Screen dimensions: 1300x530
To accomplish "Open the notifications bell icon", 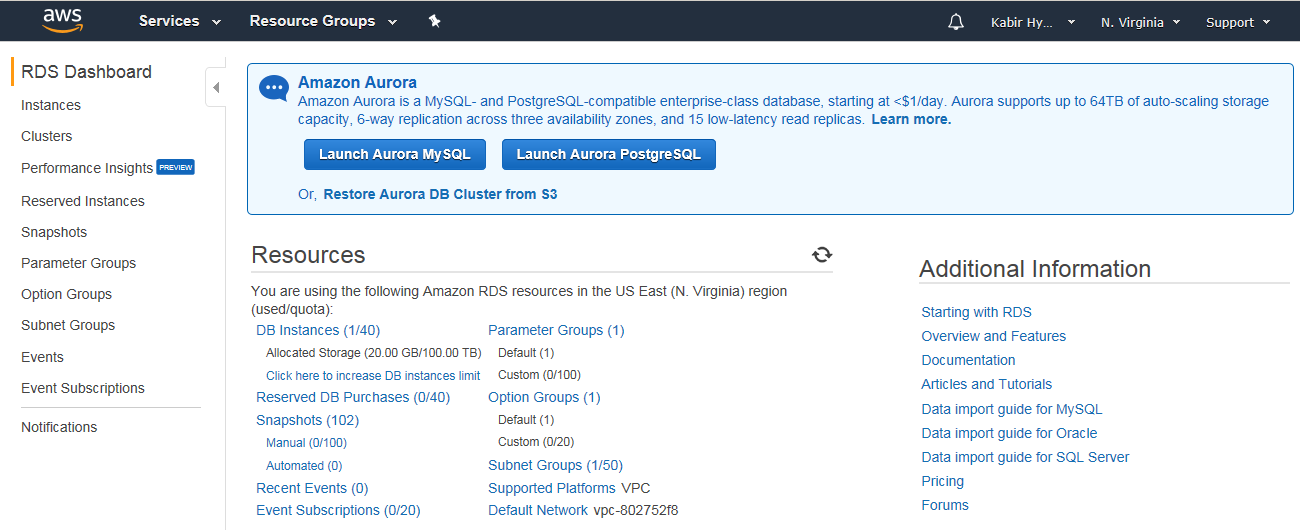I will click(x=956, y=22).
